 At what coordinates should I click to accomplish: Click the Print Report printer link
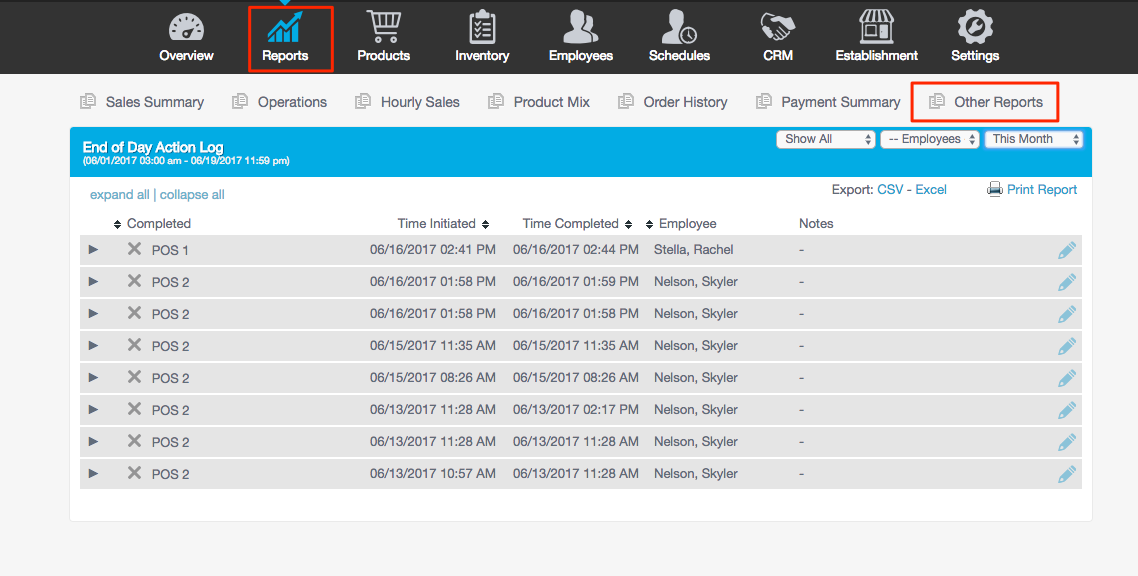pyautogui.click(x=1032, y=190)
